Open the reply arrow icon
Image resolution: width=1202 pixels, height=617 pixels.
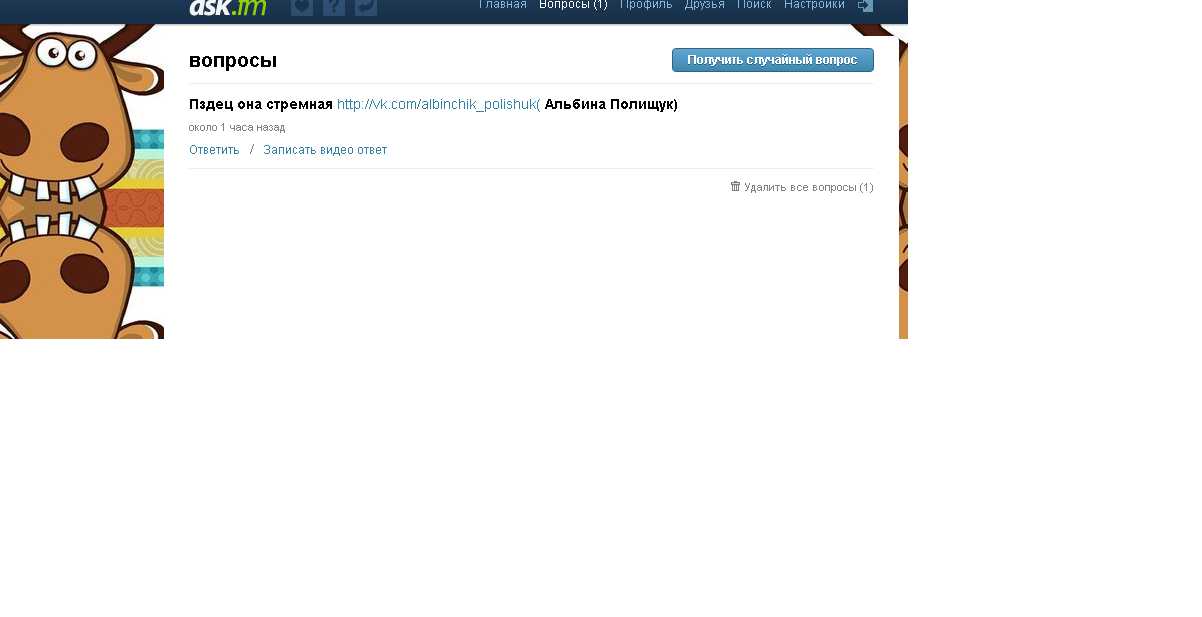point(366,7)
